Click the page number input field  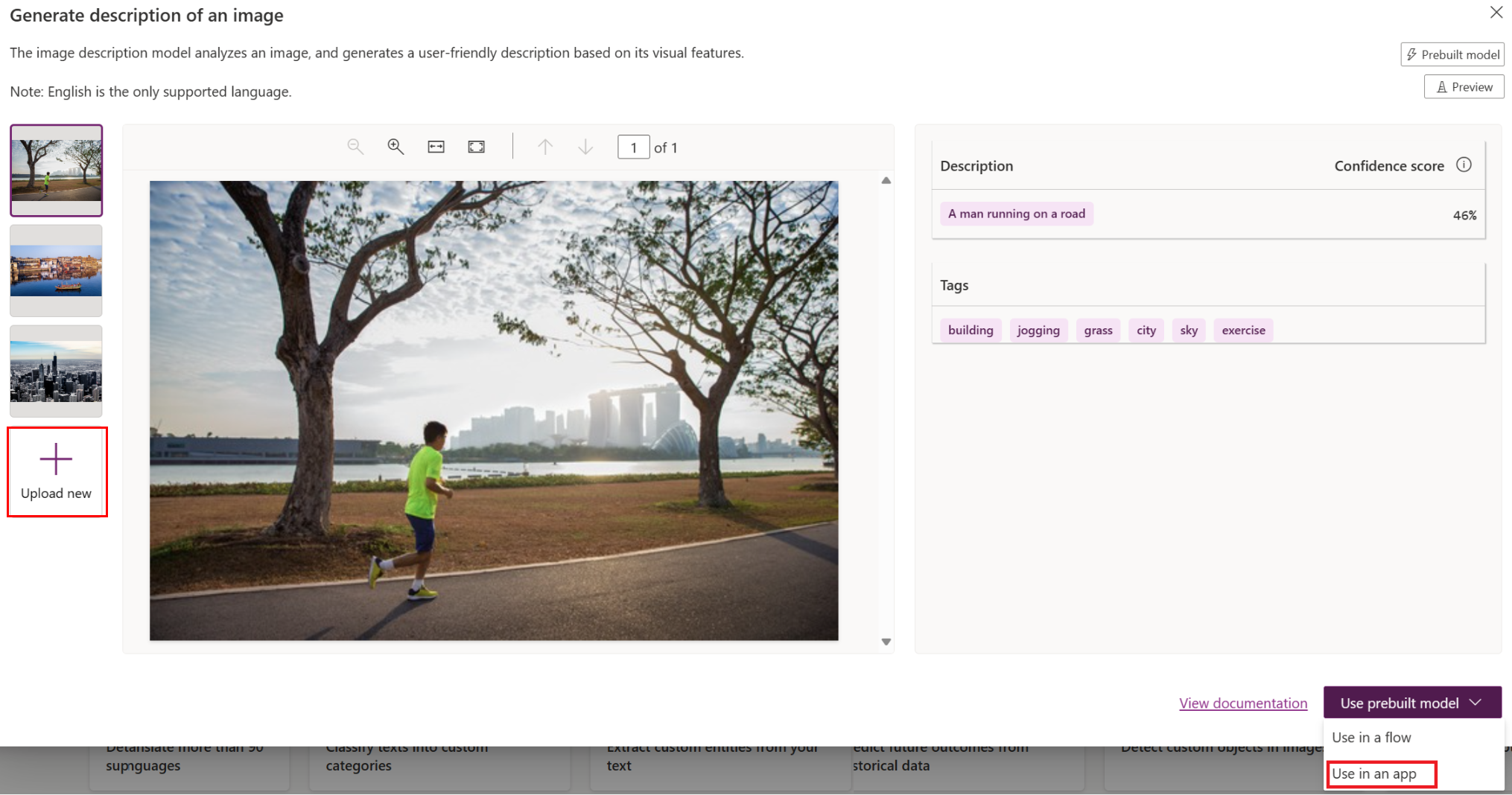pos(633,147)
